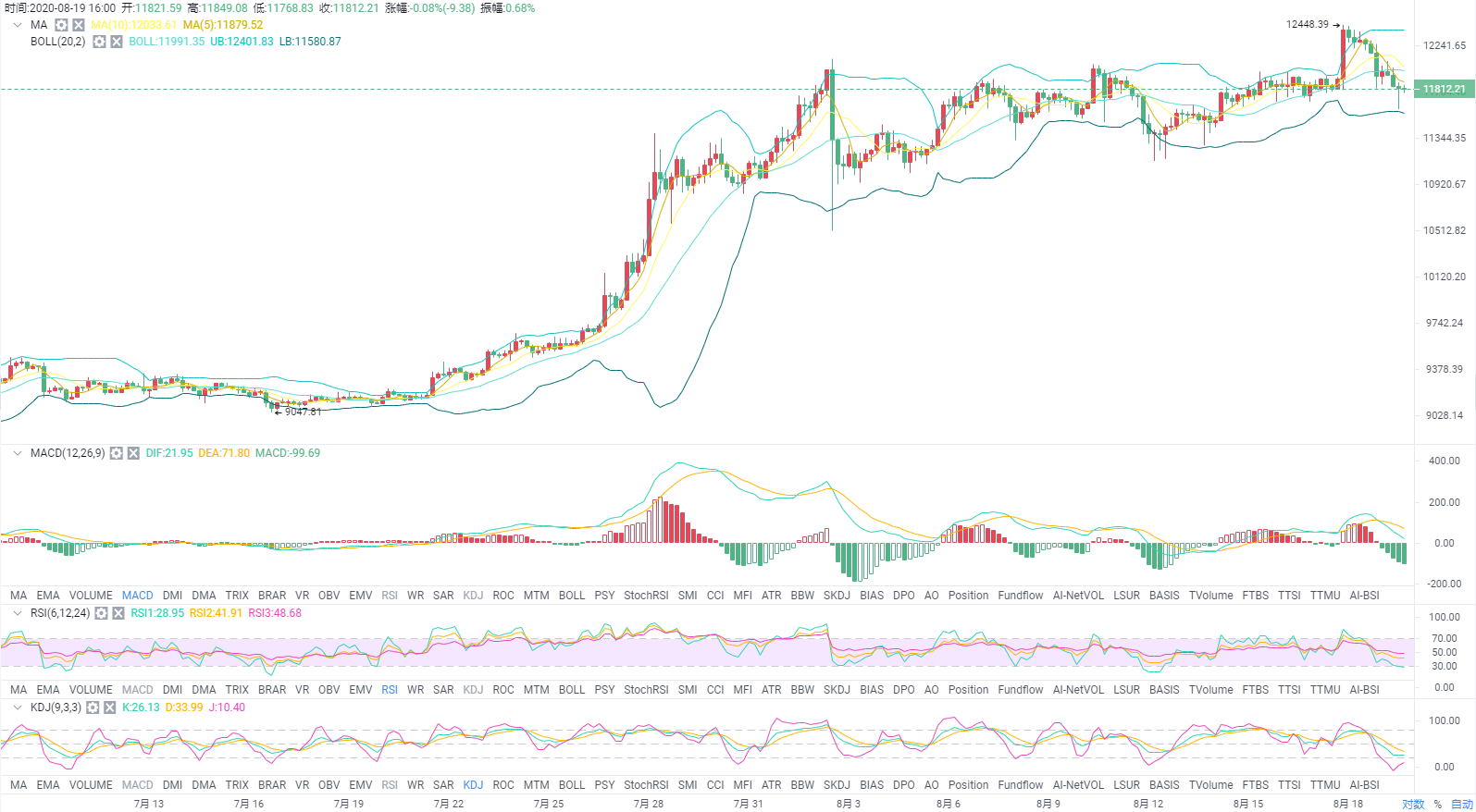1476x812 pixels.
Task: Select the highlighted KDJ tab under the KDJ panel
Action: click(473, 785)
